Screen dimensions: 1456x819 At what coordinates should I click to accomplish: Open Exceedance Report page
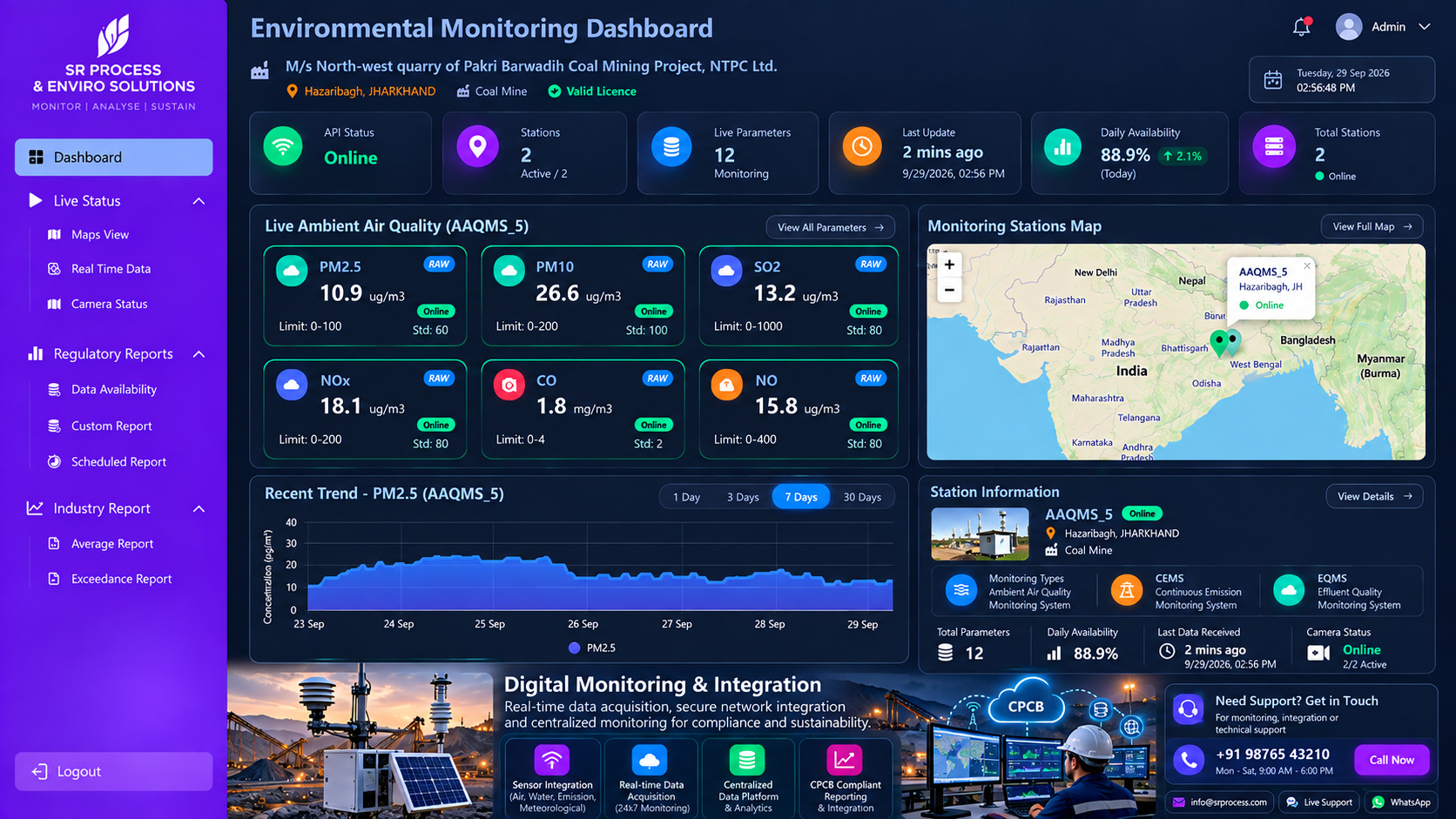pyautogui.click(x=121, y=579)
